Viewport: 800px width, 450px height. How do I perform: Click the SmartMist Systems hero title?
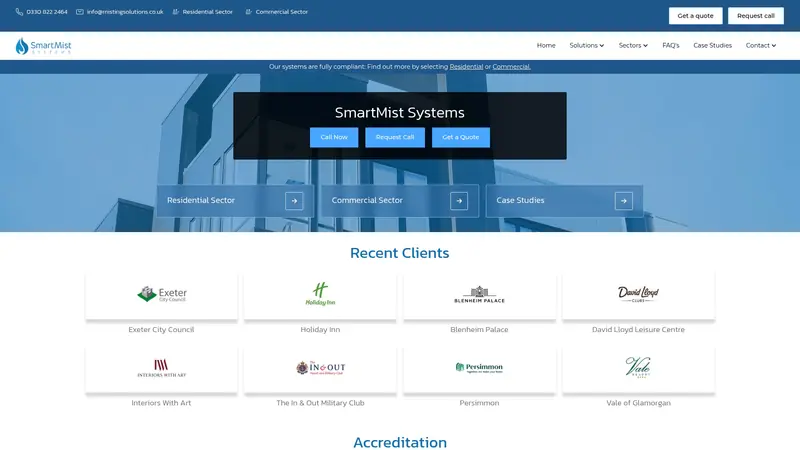(399, 113)
